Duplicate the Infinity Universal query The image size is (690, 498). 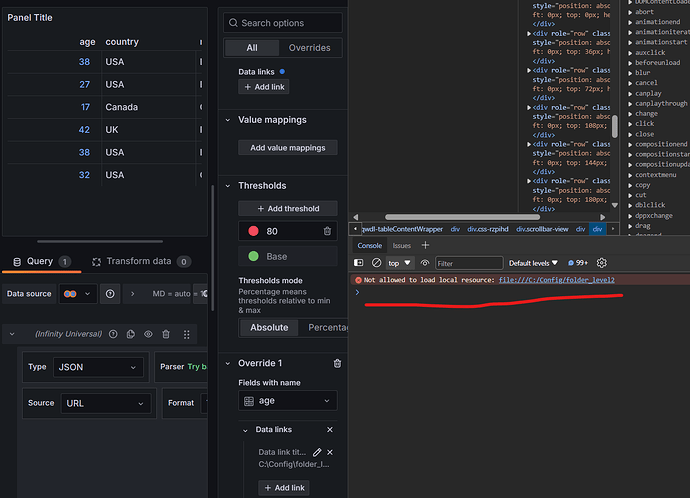tap(131, 334)
